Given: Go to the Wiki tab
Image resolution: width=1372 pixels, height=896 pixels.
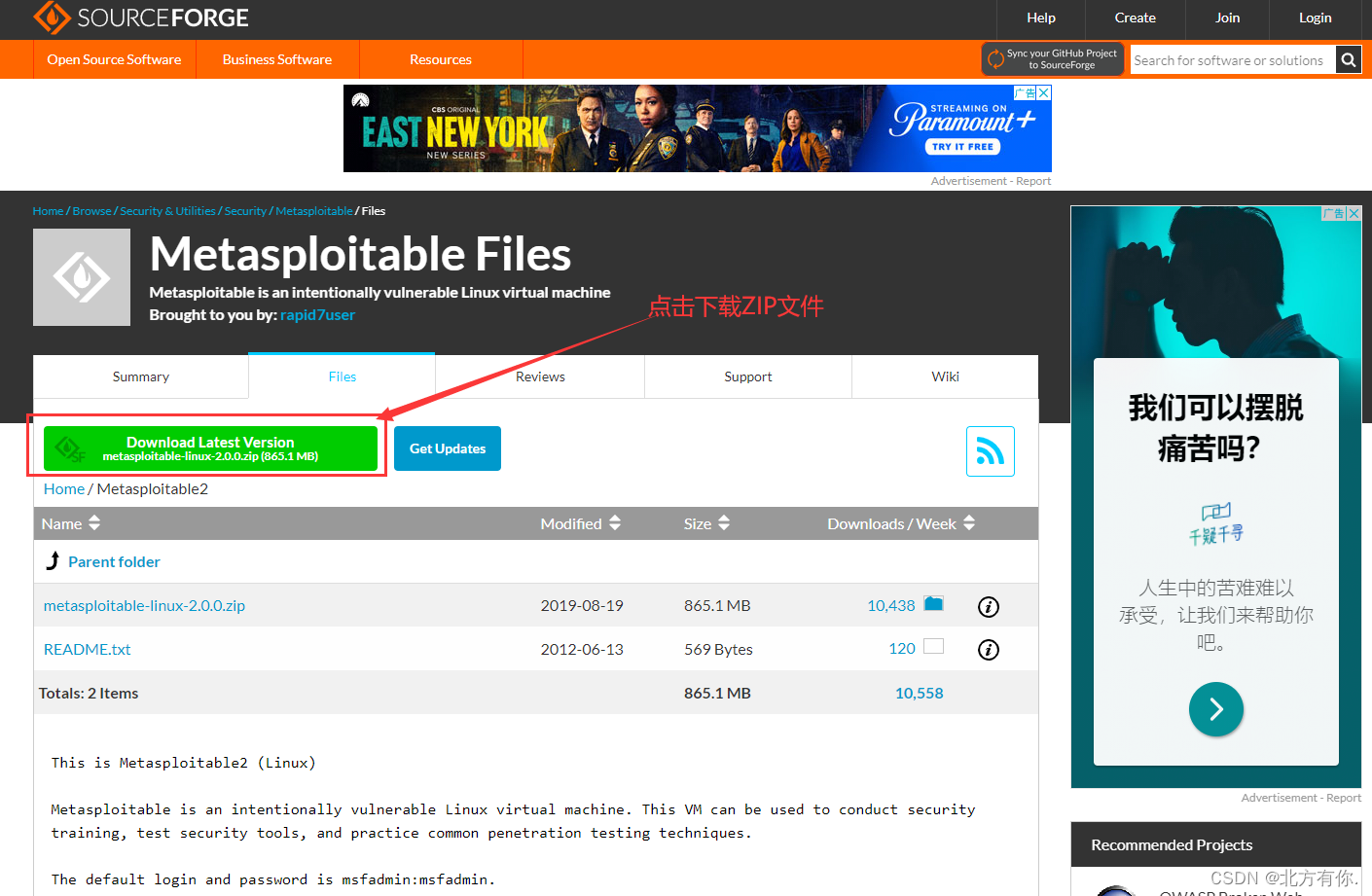Looking at the screenshot, I should point(945,376).
